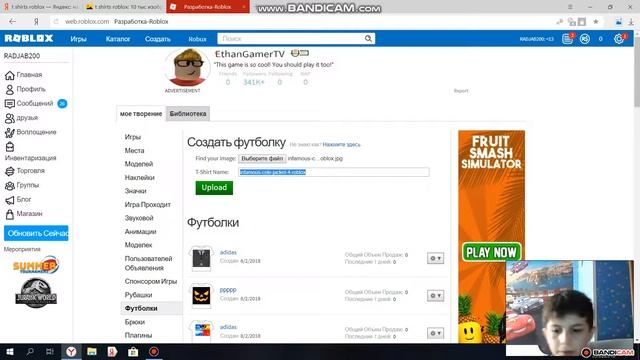The height and width of the screenshot is (360, 640).
Task: Click the Yandex home icon beside address bar
Action: click(36, 22)
